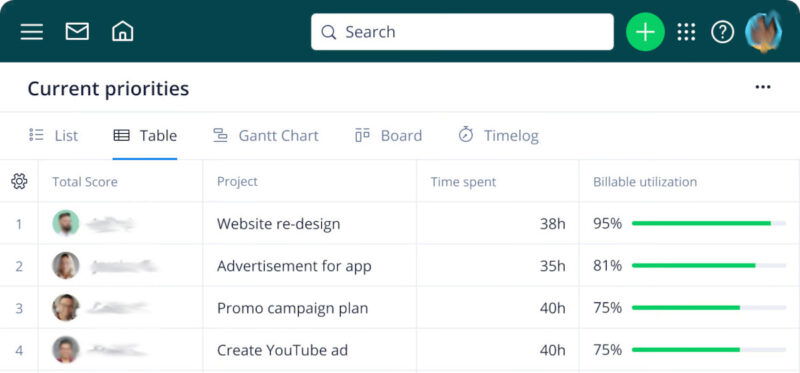Go to the home icon

[x=122, y=32]
